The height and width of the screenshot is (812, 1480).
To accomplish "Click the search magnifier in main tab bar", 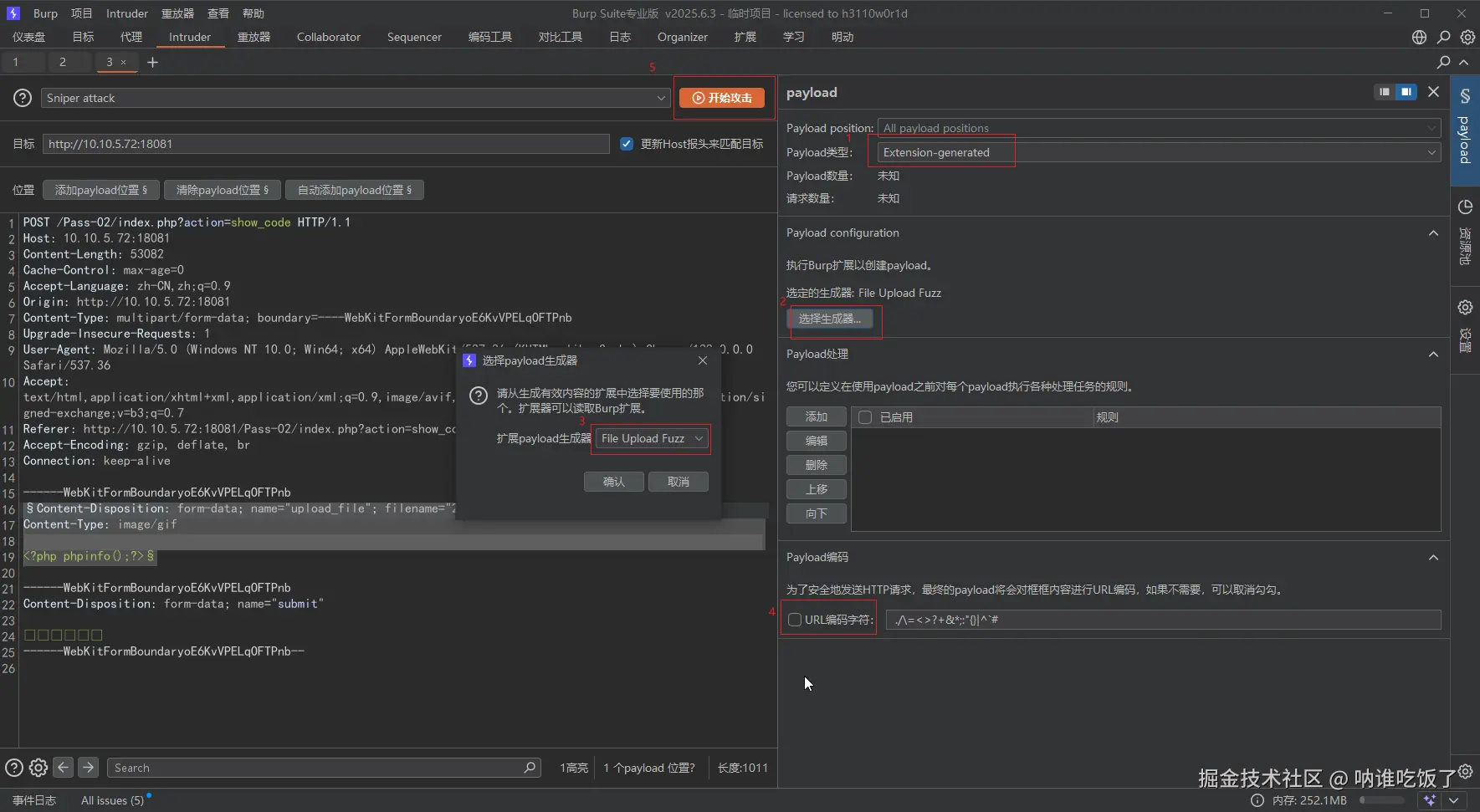I will pyautogui.click(x=1443, y=37).
